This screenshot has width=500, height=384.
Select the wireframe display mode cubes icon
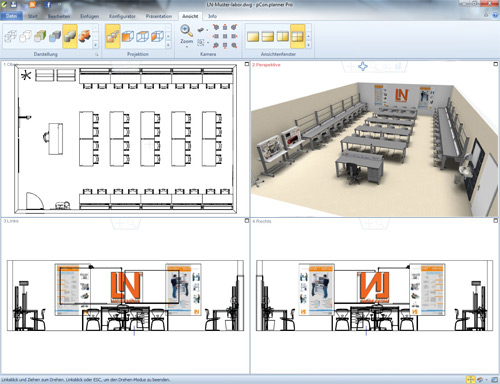11,36
